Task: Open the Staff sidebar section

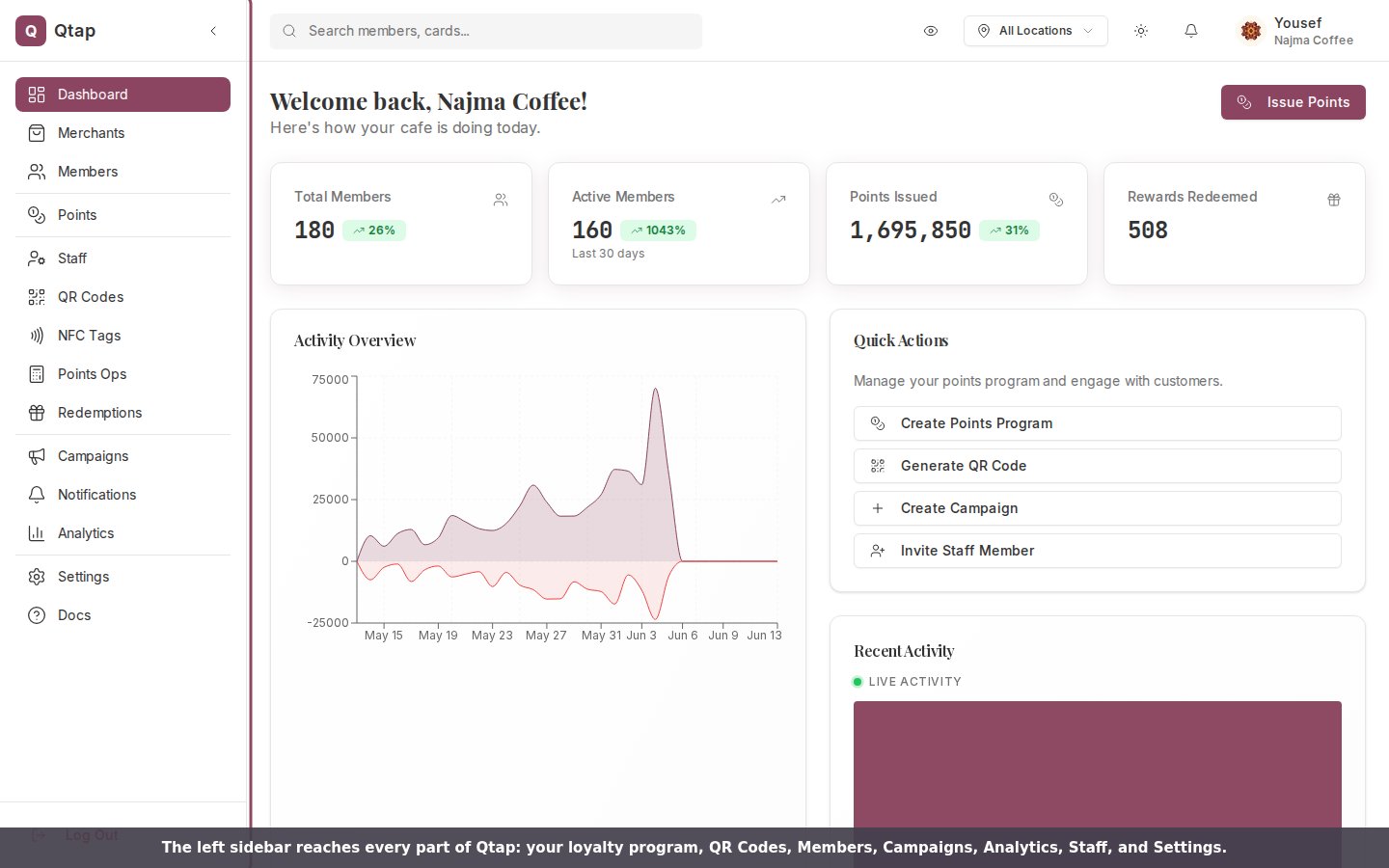Action: tap(123, 258)
